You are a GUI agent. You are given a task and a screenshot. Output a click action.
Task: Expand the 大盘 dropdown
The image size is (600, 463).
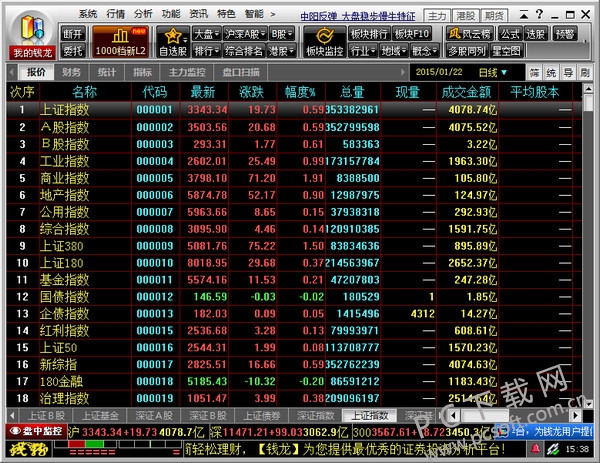[x=207, y=34]
